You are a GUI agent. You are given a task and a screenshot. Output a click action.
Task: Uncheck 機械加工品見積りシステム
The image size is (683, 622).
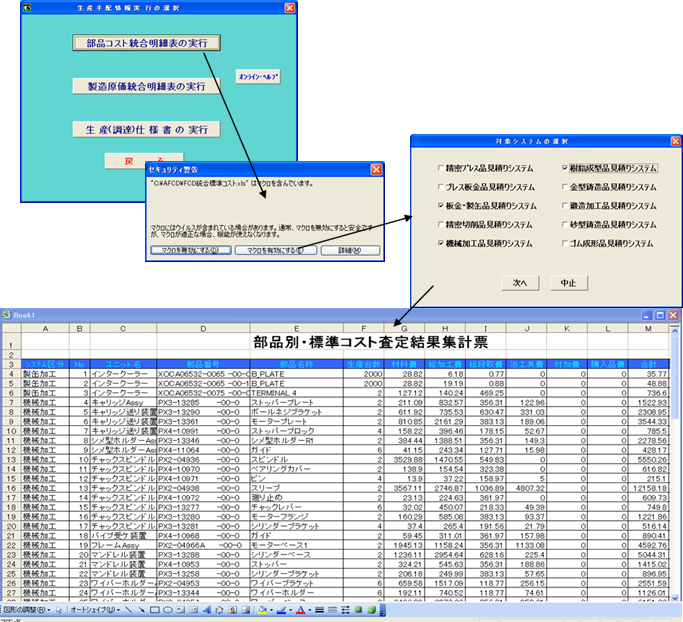[x=440, y=243]
